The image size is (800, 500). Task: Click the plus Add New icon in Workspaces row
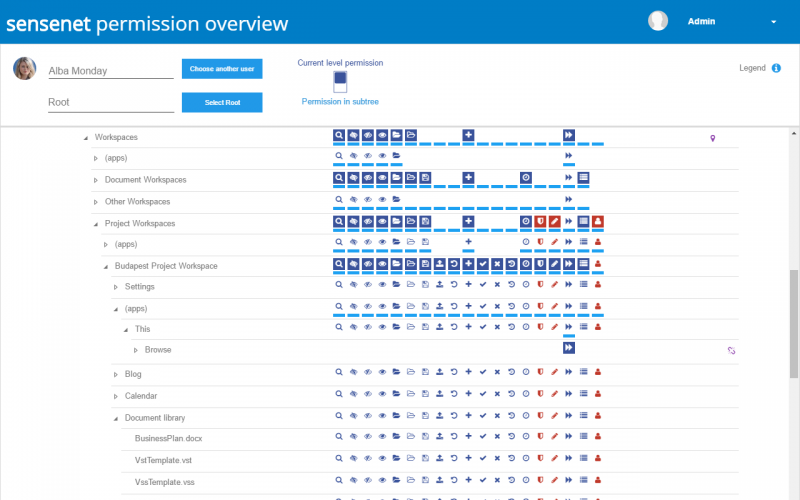pos(468,135)
